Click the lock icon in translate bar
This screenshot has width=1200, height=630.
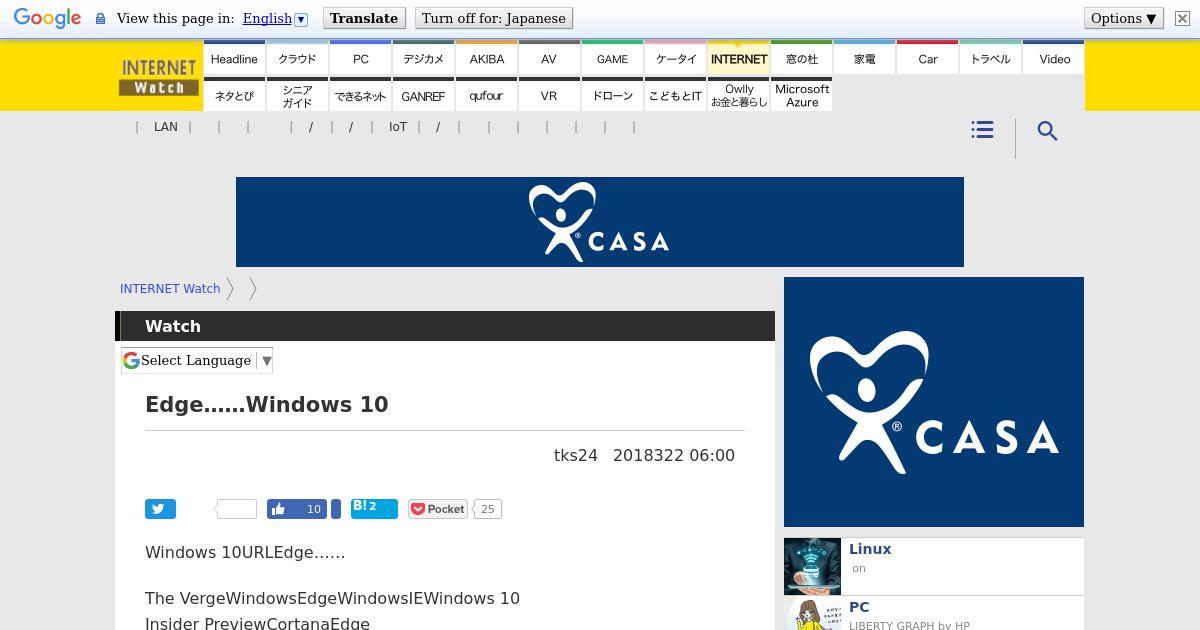pos(100,18)
